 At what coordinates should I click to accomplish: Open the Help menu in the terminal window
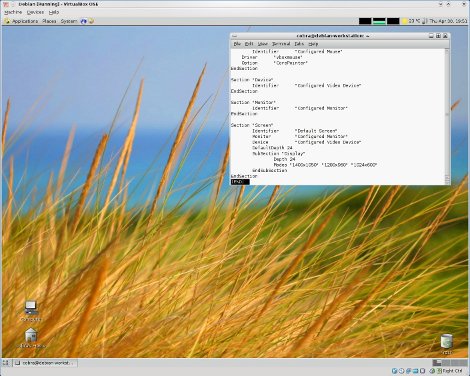coord(313,44)
